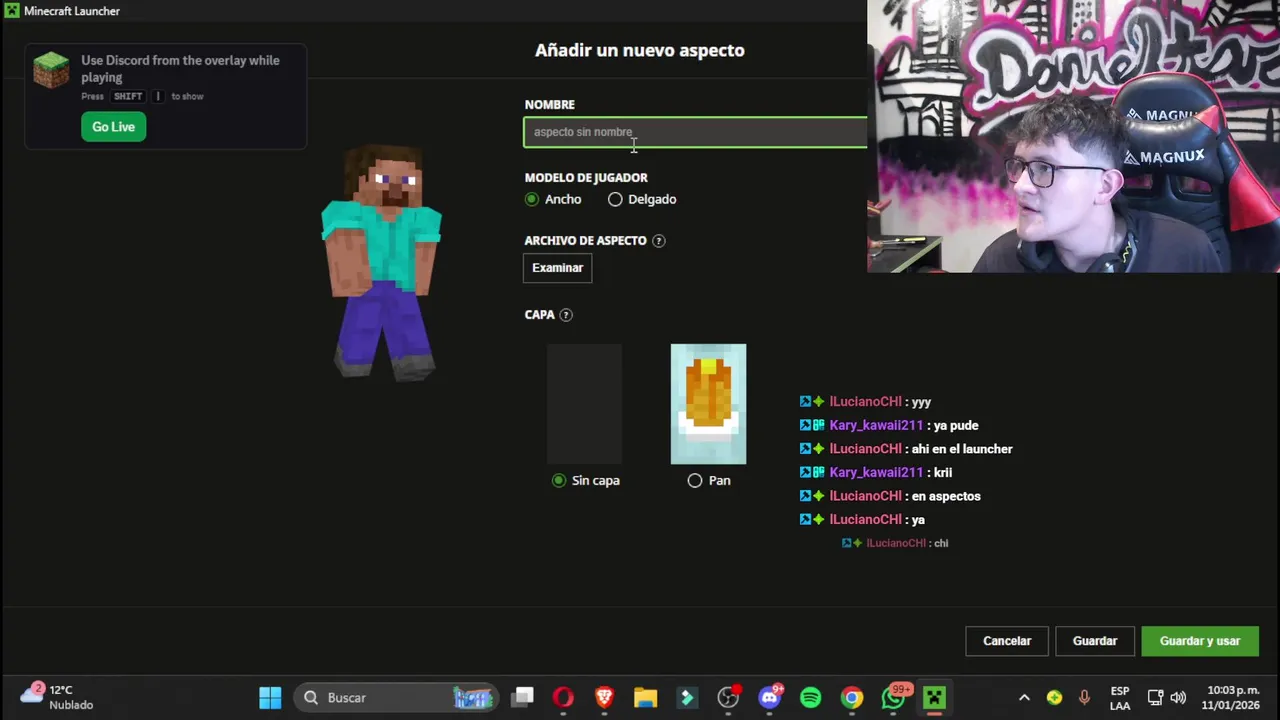Click chat message 'ahi en el launcher'
Viewport: 1280px width, 720px height.
pos(962,449)
